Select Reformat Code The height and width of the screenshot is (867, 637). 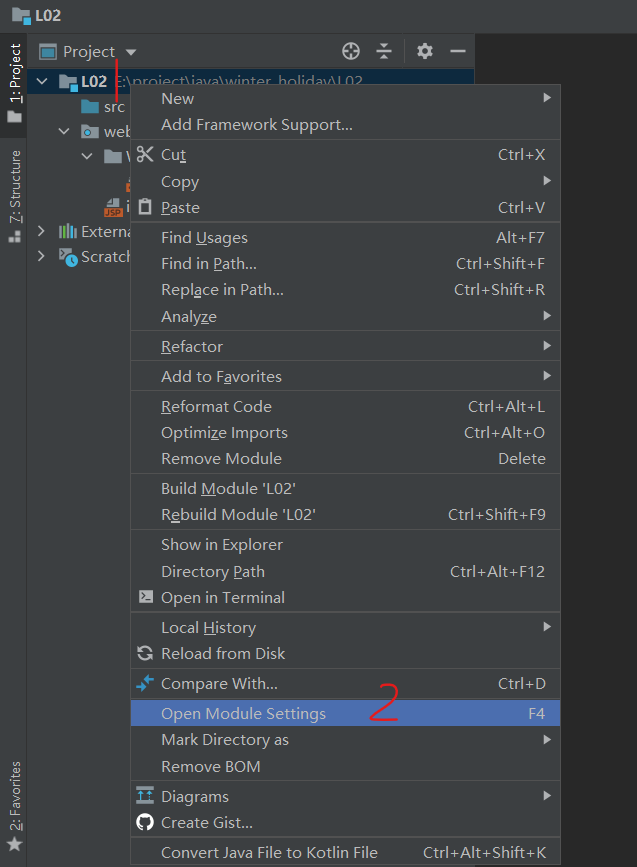click(x=346, y=406)
